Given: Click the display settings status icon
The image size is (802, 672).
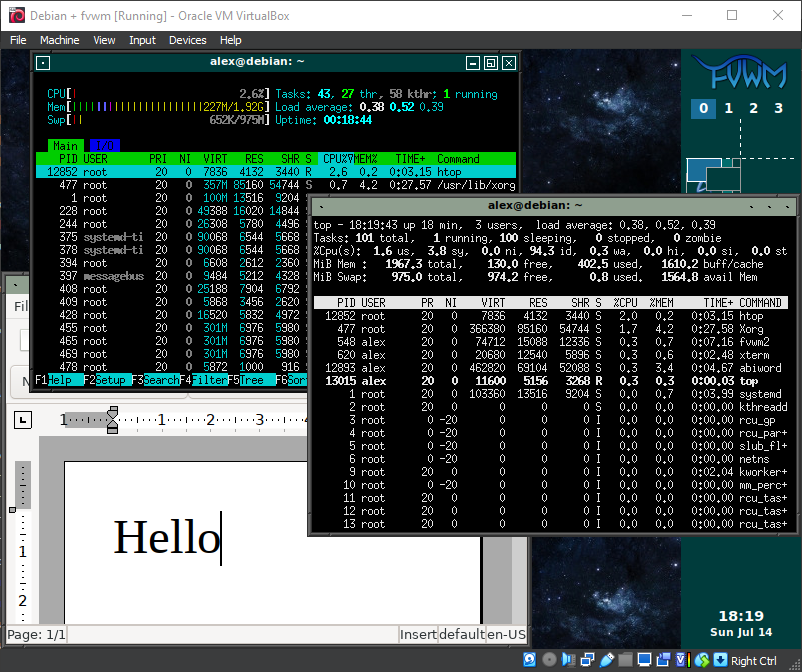Looking at the screenshot, I should point(644,660).
